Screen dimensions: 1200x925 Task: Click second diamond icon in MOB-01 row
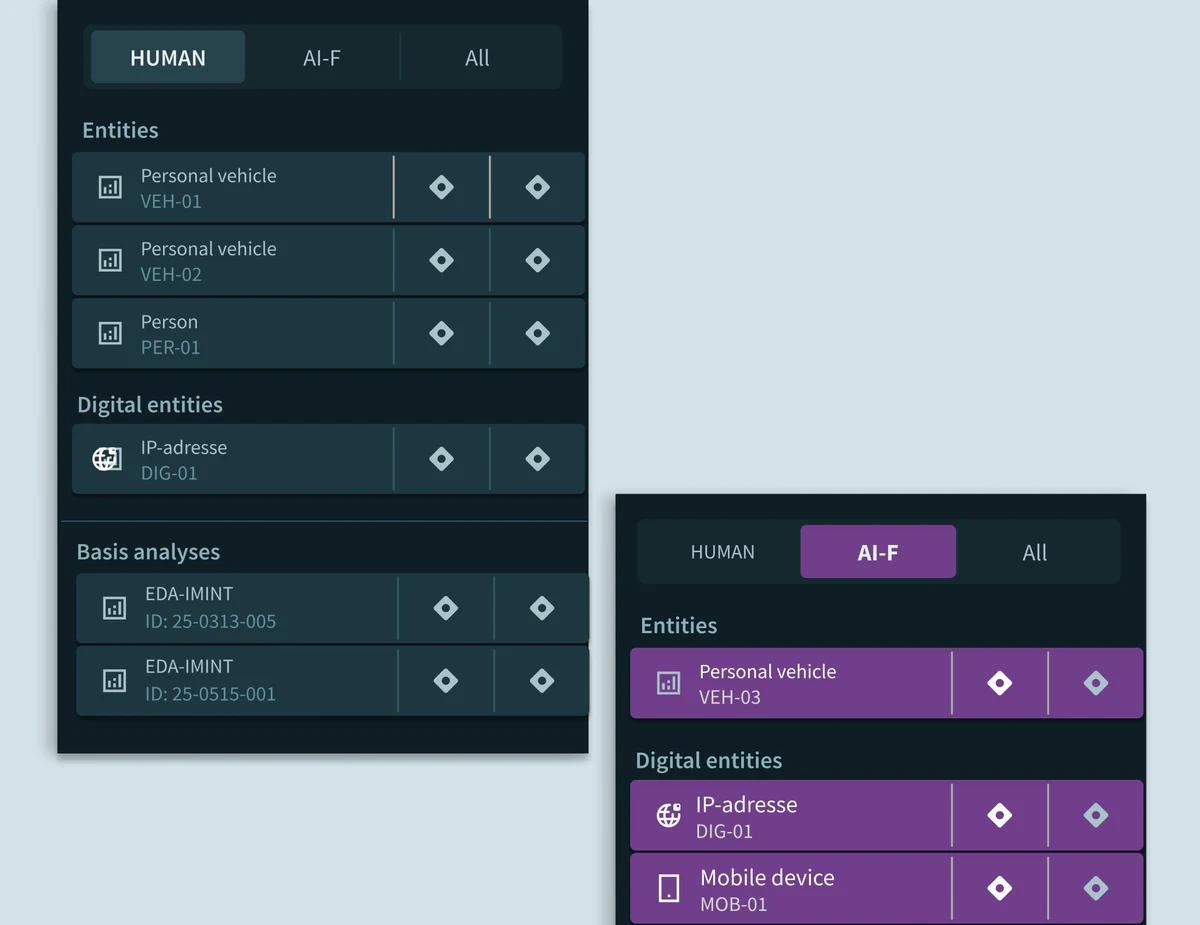coord(1096,888)
